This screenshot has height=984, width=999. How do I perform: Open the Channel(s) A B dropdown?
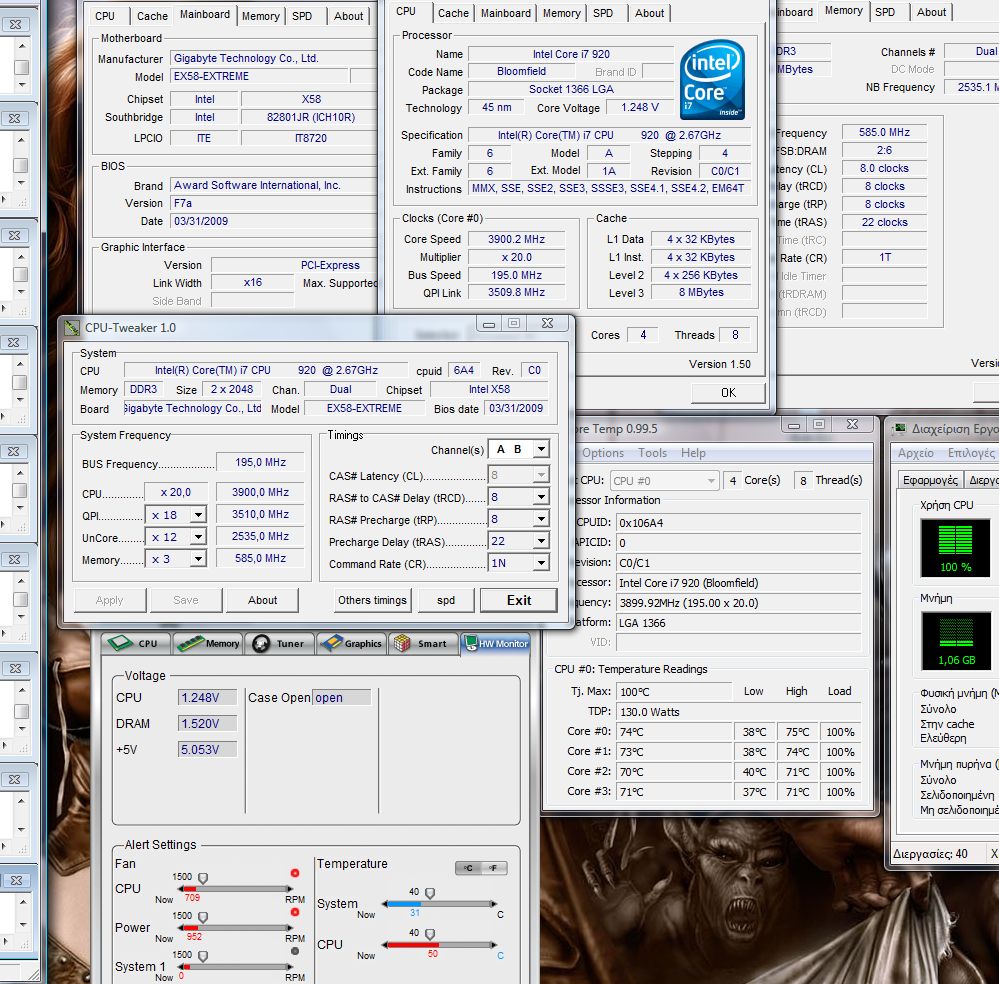[x=541, y=449]
